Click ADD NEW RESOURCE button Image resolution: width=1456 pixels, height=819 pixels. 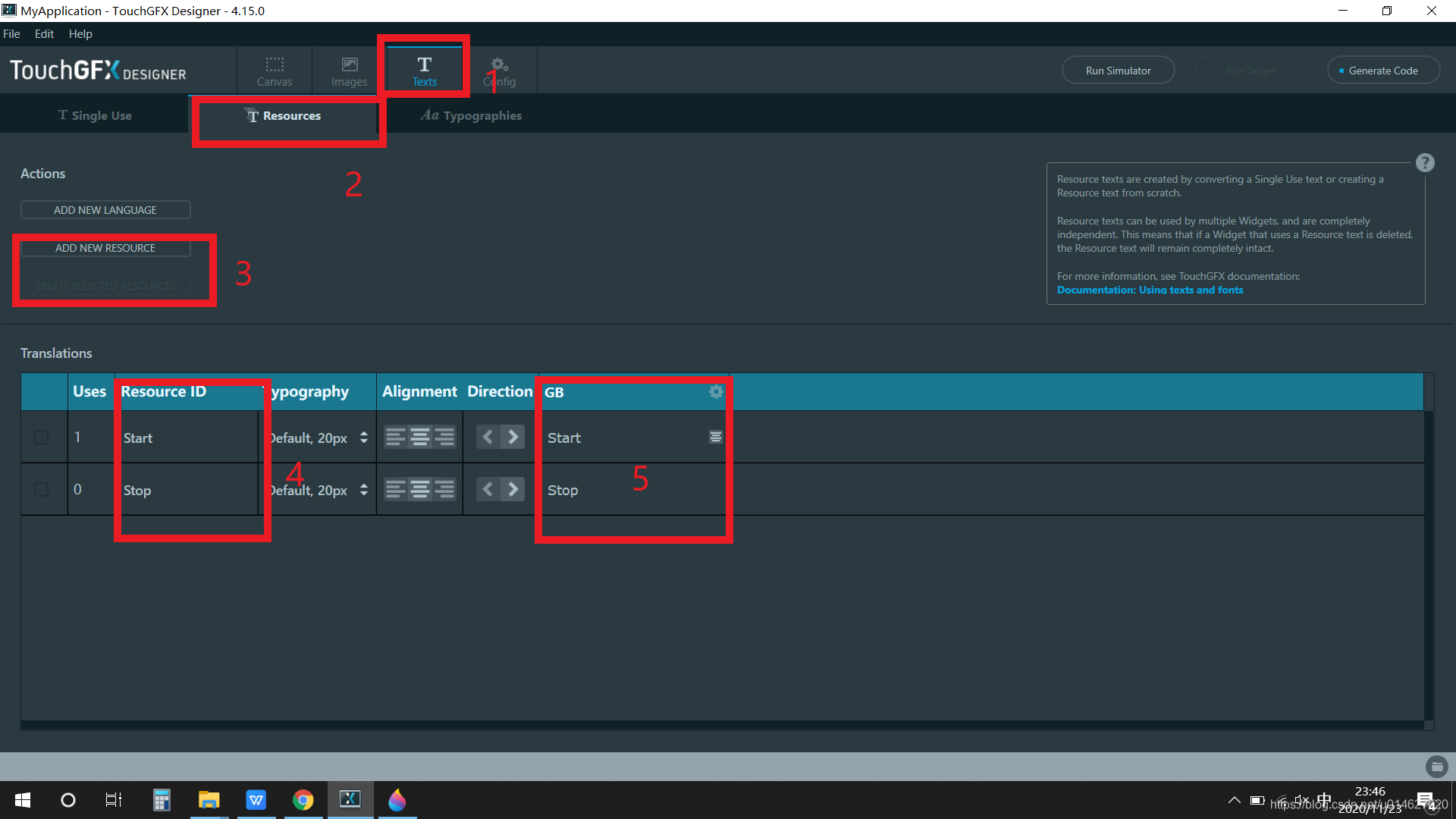tap(105, 248)
